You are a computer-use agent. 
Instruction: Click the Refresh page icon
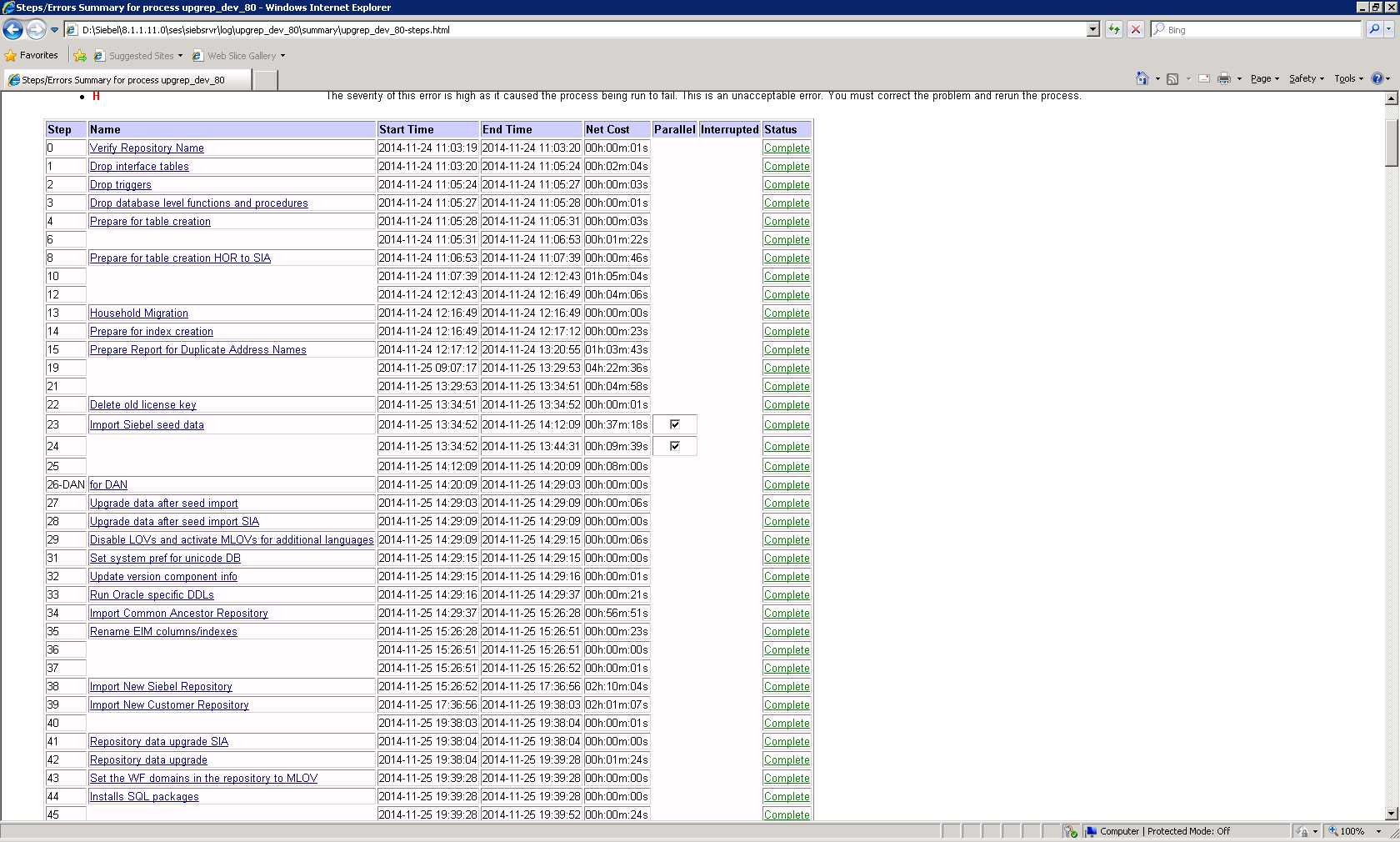pos(1114,29)
